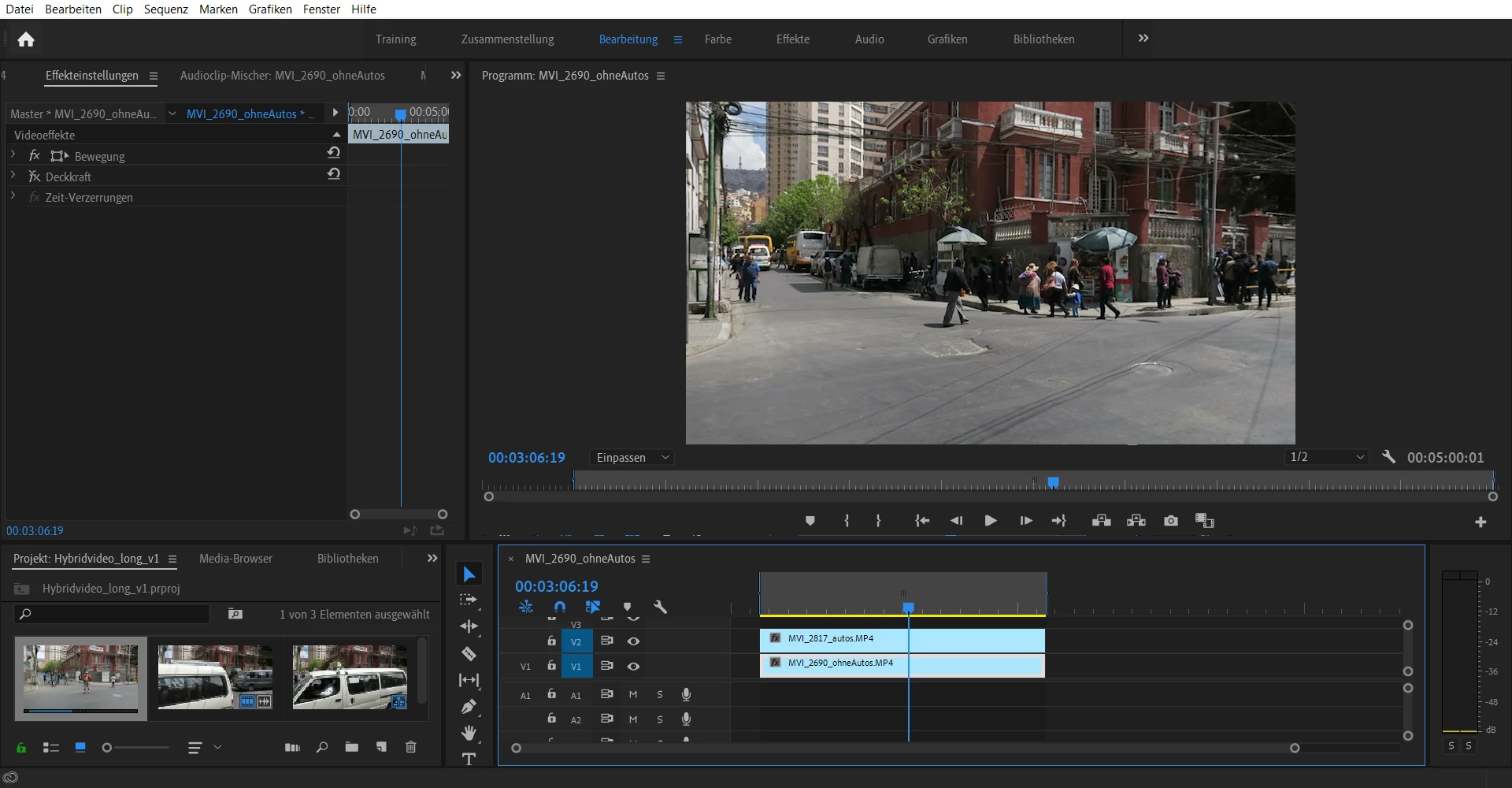Select the Pen tool

469,707
